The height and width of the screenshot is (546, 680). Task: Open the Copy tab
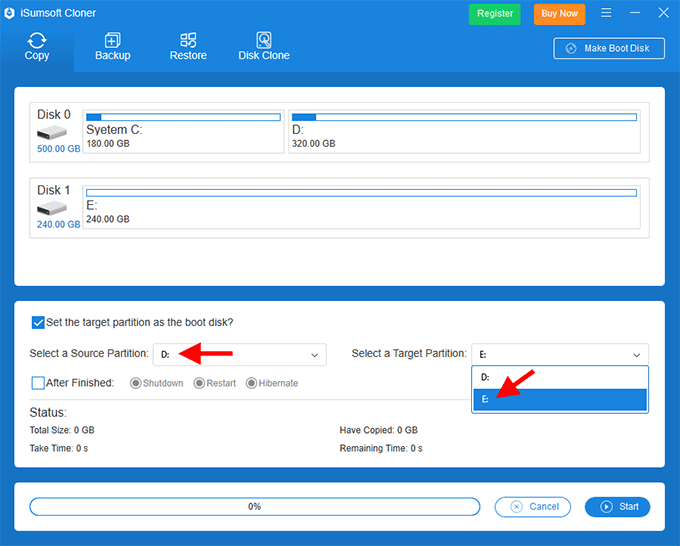(37, 47)
